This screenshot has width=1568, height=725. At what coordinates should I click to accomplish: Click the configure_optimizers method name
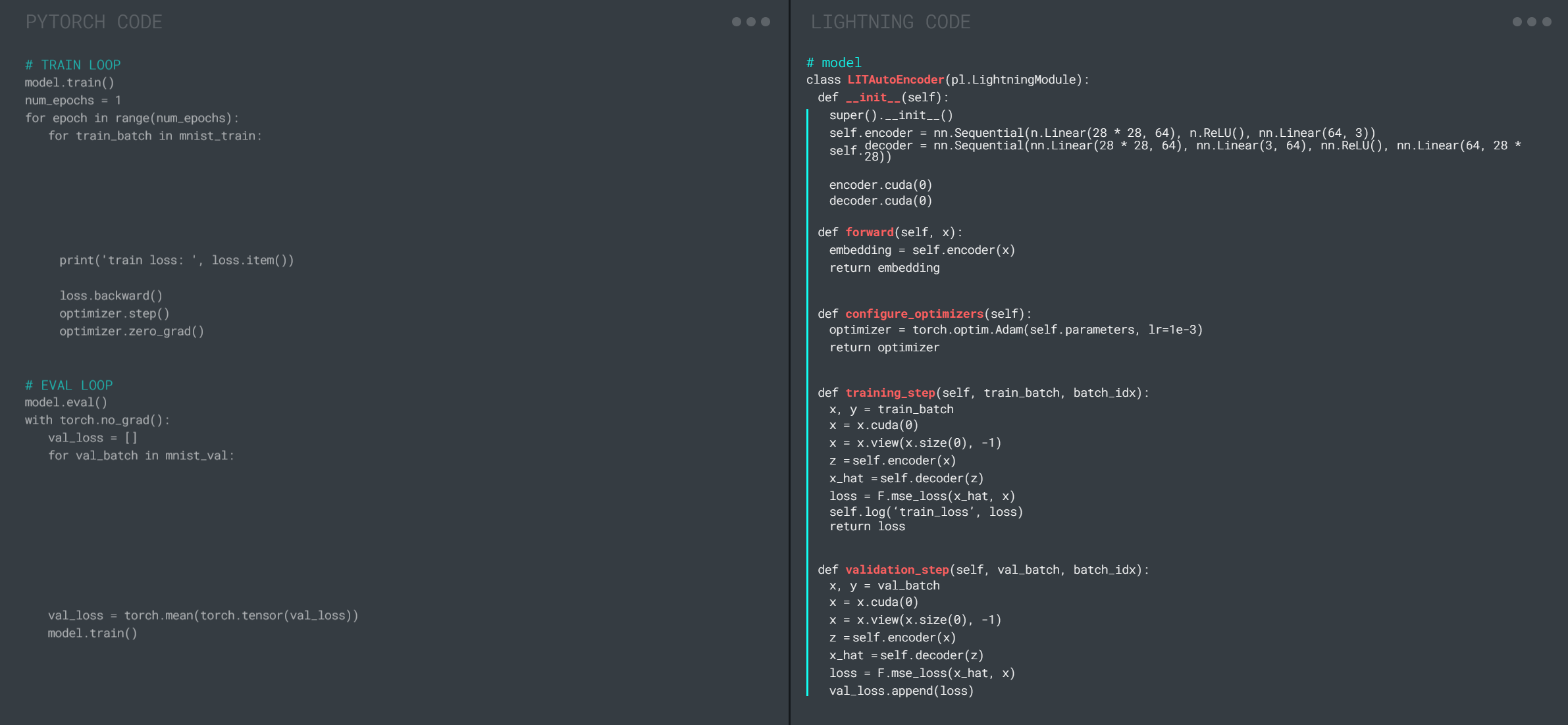[914, 314]
